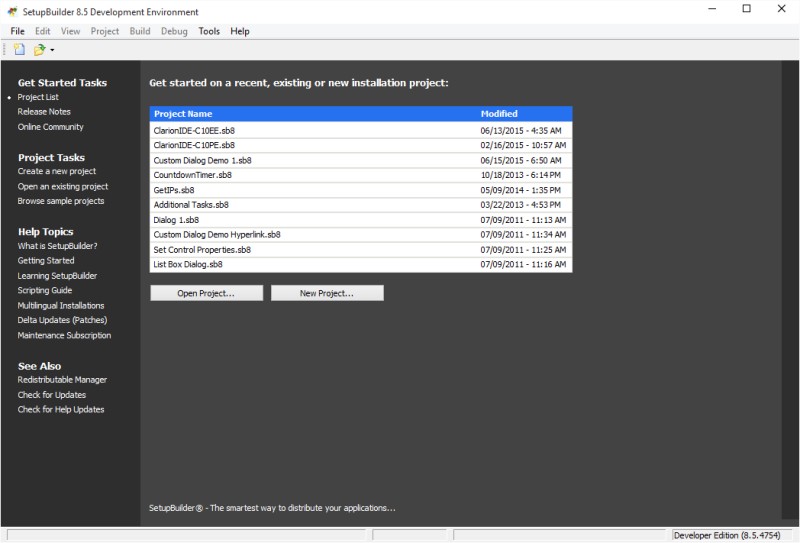
Task: Click the Open Project folder toolbar icon
Action: click(x=39, y=49)
